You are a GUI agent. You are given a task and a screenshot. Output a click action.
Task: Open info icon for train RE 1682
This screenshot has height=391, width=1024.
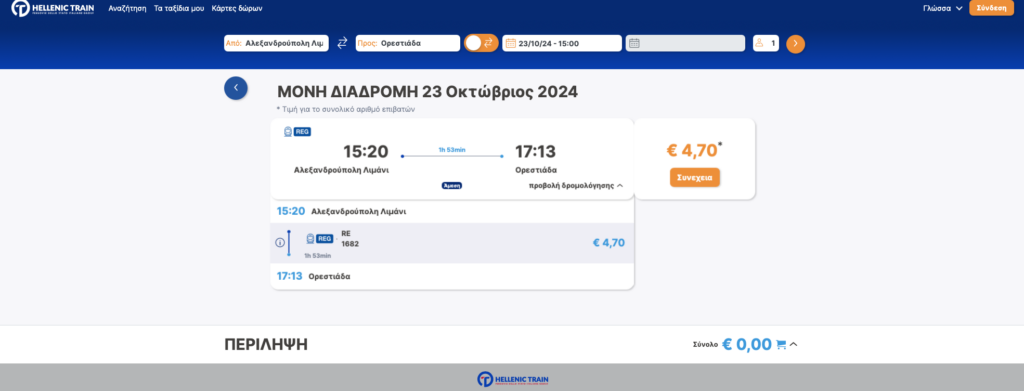(x=280, y=242)
